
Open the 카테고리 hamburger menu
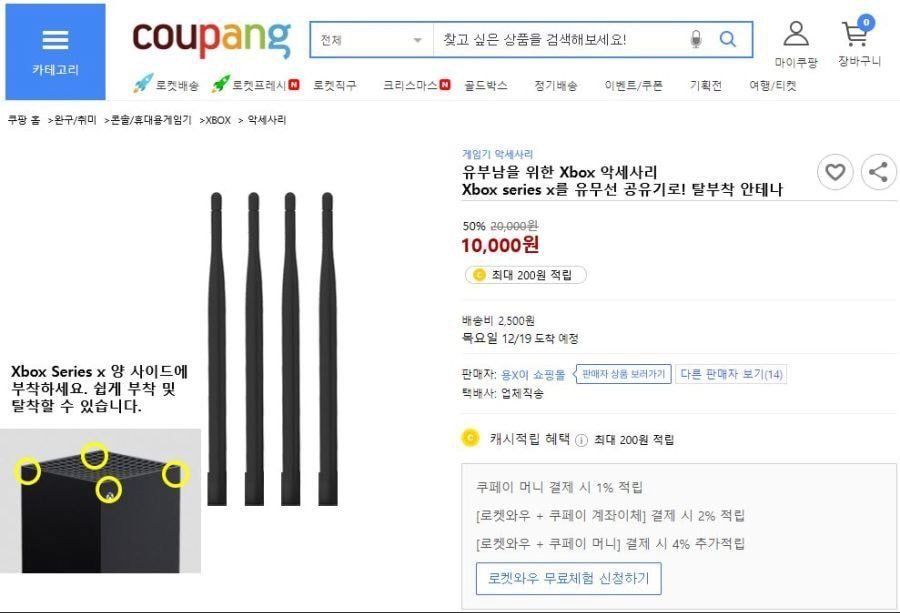pyautogui.click(x=55, y=52)
